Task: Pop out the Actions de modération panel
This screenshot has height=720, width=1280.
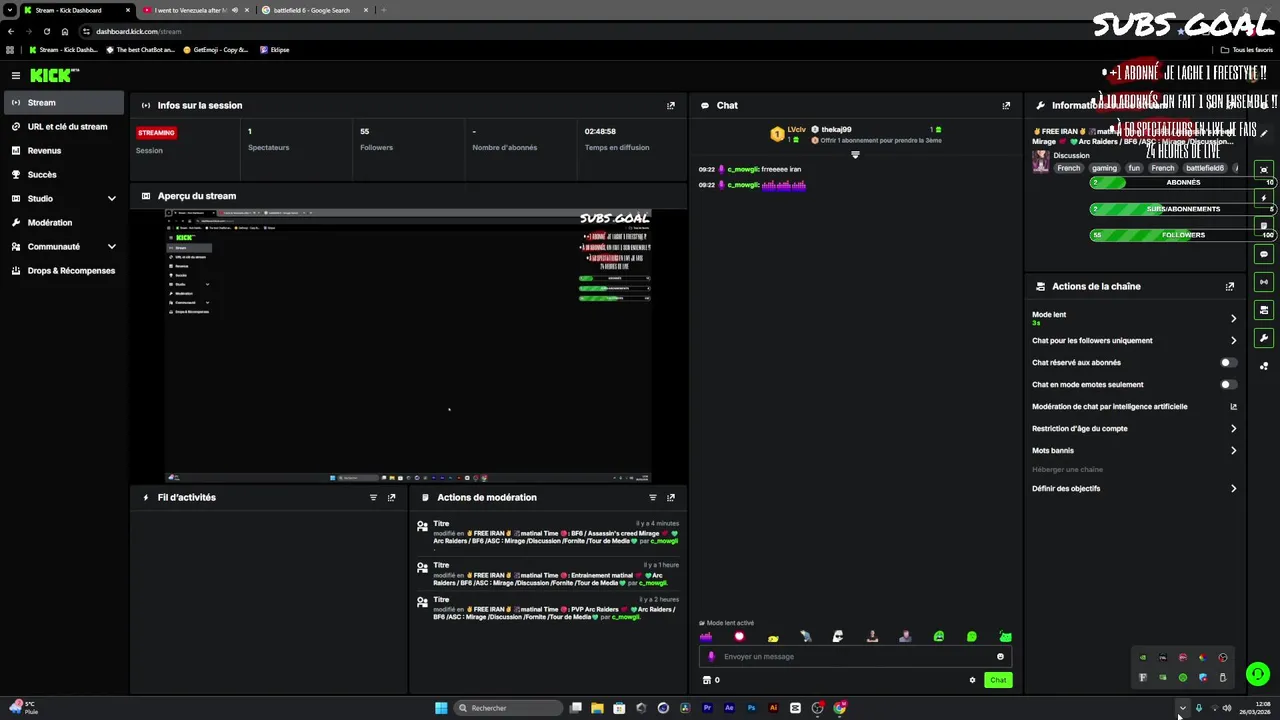Action: (671, 497)
